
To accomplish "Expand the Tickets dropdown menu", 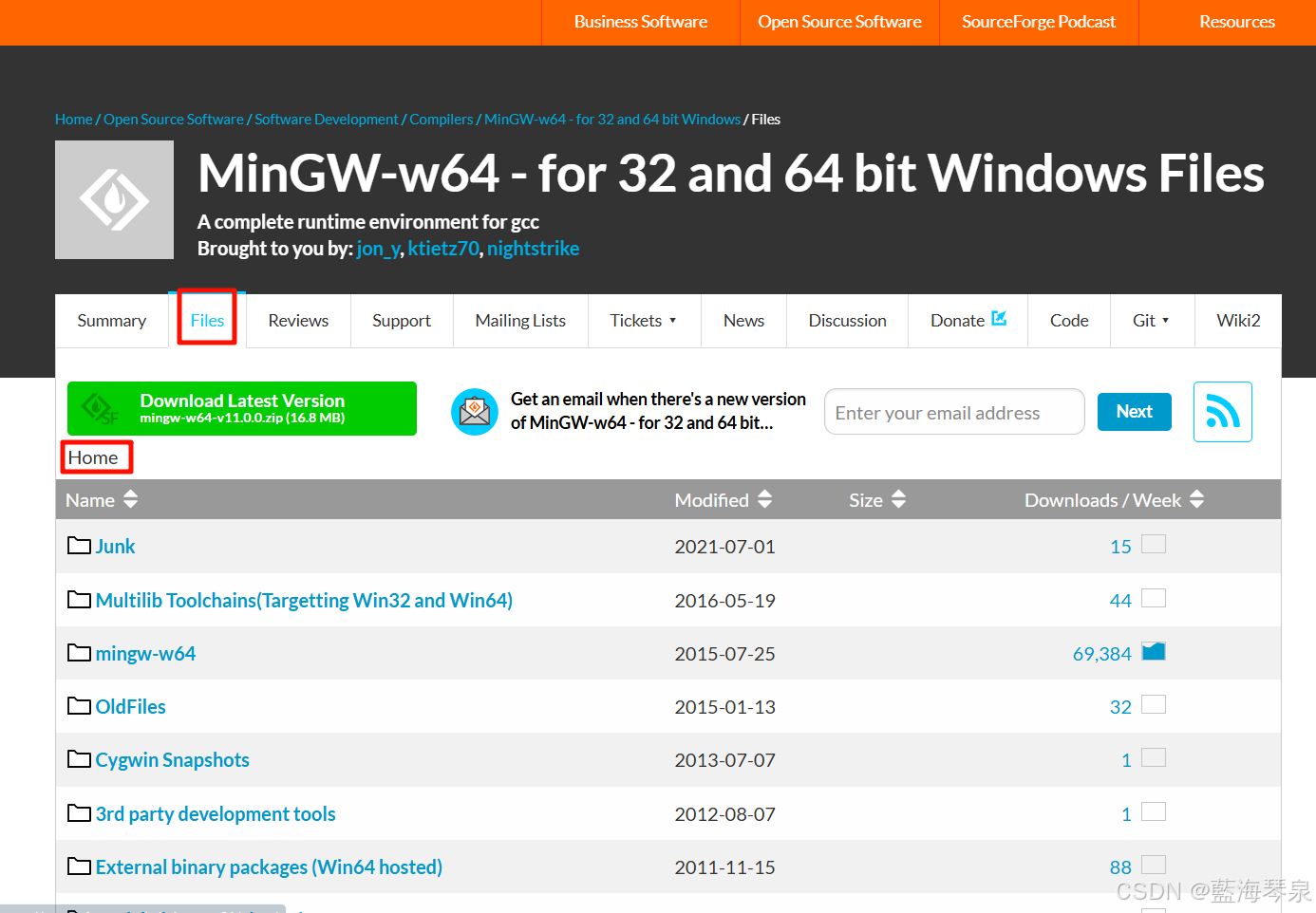I will (x=644, y=321).
